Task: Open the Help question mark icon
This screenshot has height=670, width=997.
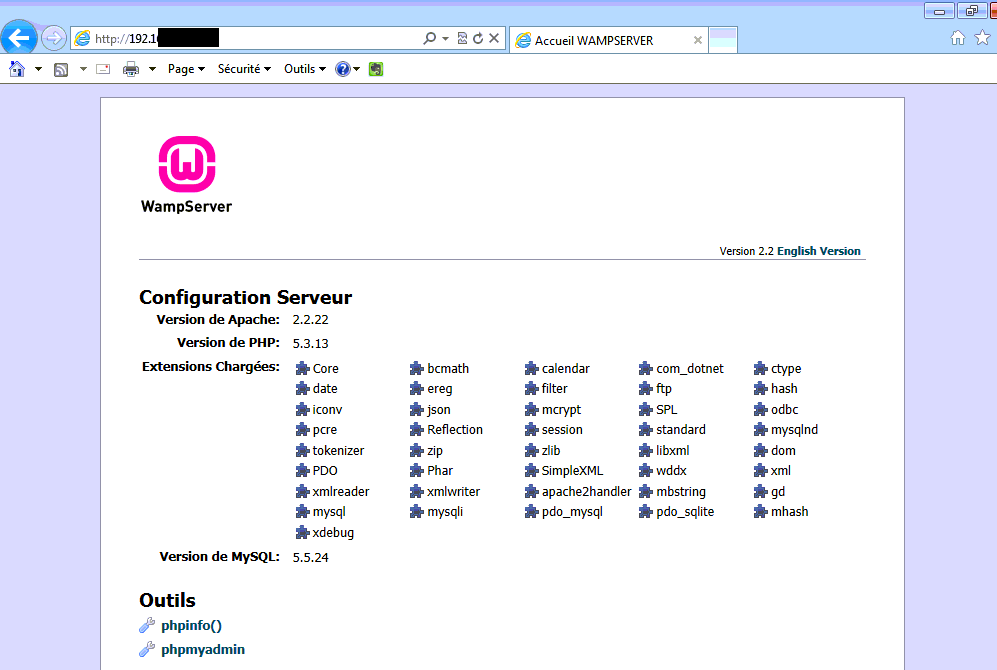Action: click(x=343, y=69)
